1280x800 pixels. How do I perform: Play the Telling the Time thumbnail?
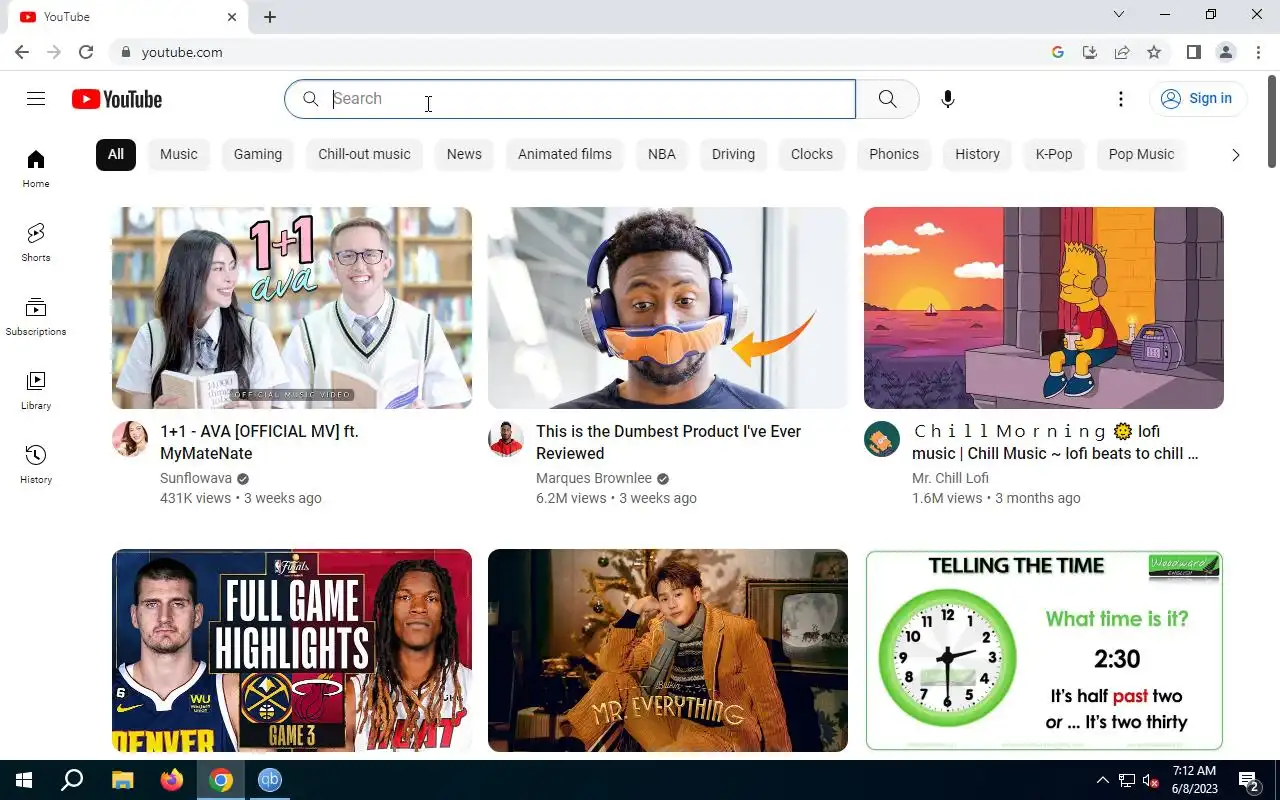pyautogui.click(x=1044, y=650)
